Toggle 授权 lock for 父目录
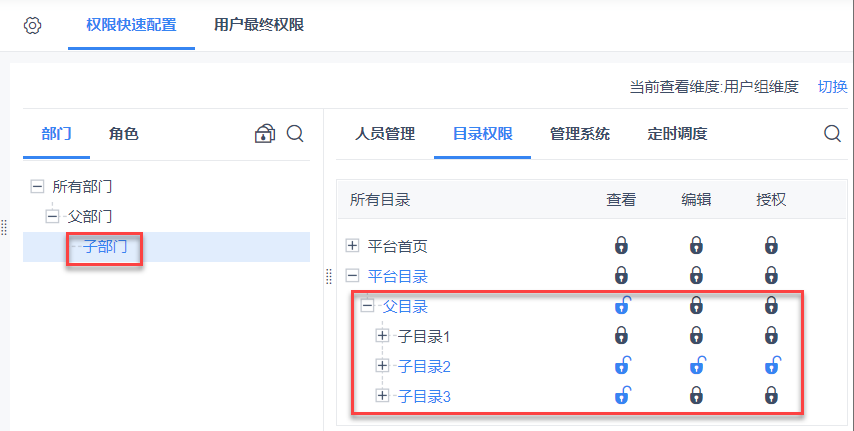 click(771, 306)
